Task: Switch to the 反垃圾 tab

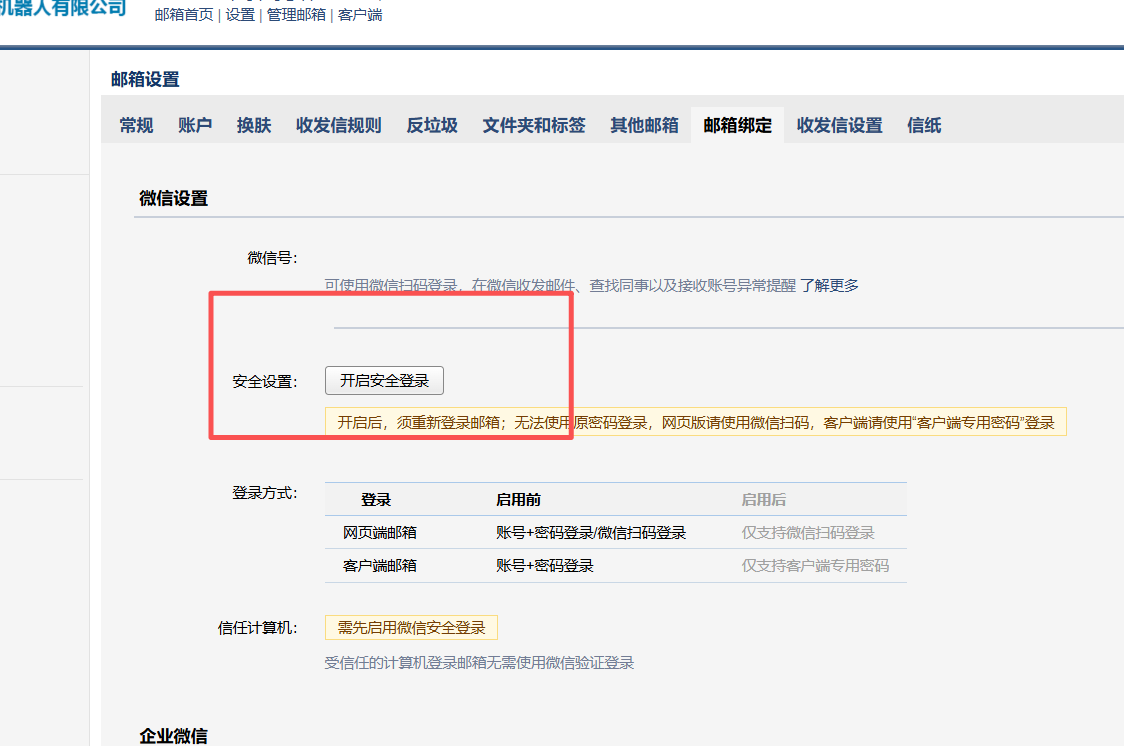Action: coord(431,125)
